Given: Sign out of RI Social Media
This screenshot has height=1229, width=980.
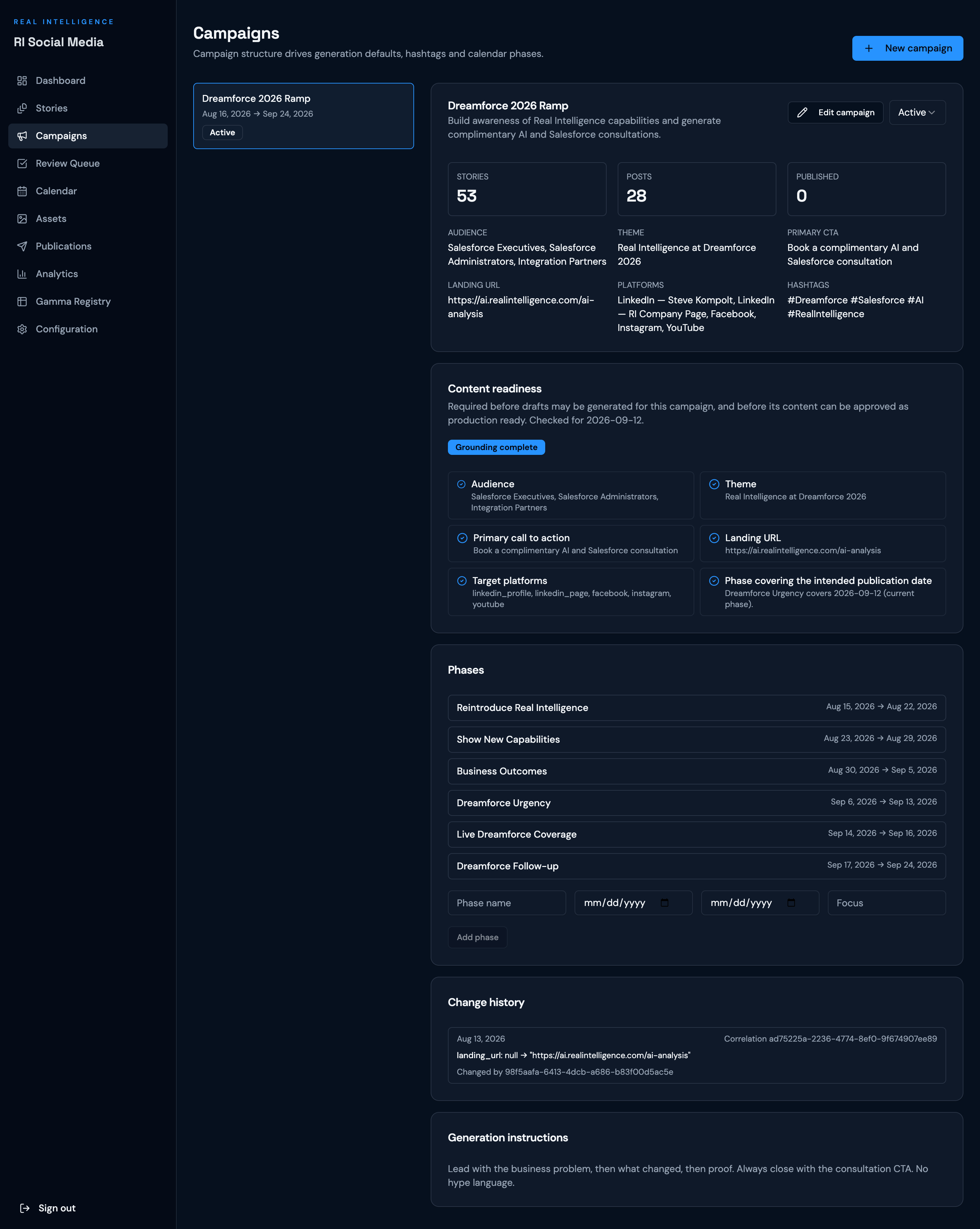Looking at the screenshot, I should point(48,1208).
